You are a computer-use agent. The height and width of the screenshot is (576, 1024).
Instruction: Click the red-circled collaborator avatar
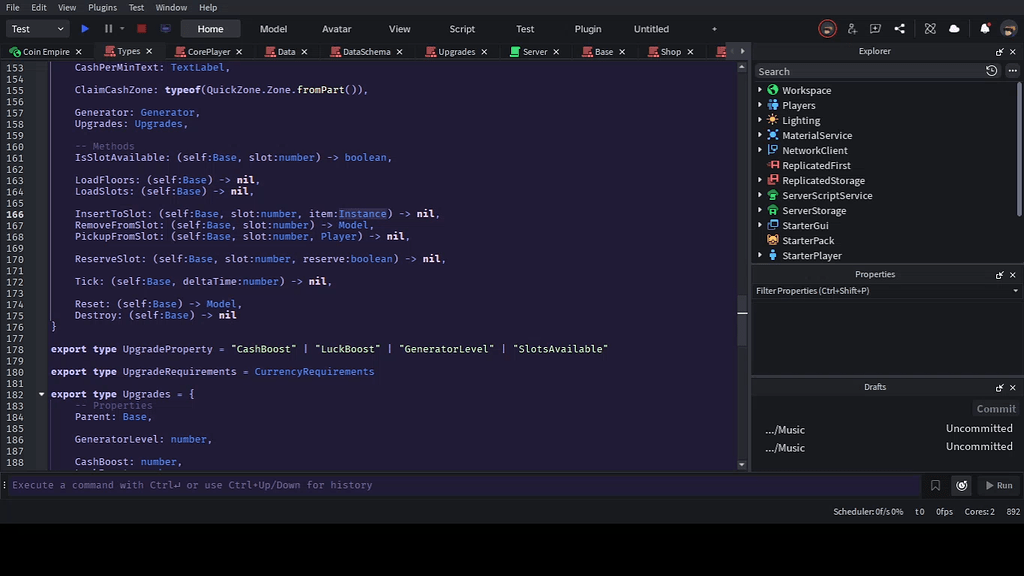827,29
